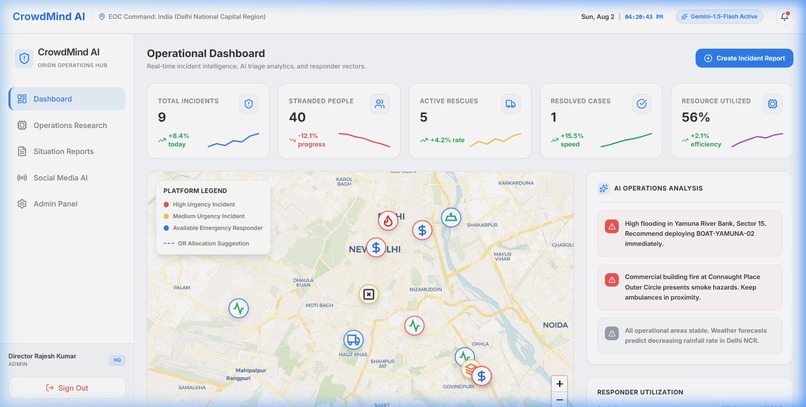Click the Stranded People red trend sparkline
This screenshot has width=806, height=407.
coord(364,140)
